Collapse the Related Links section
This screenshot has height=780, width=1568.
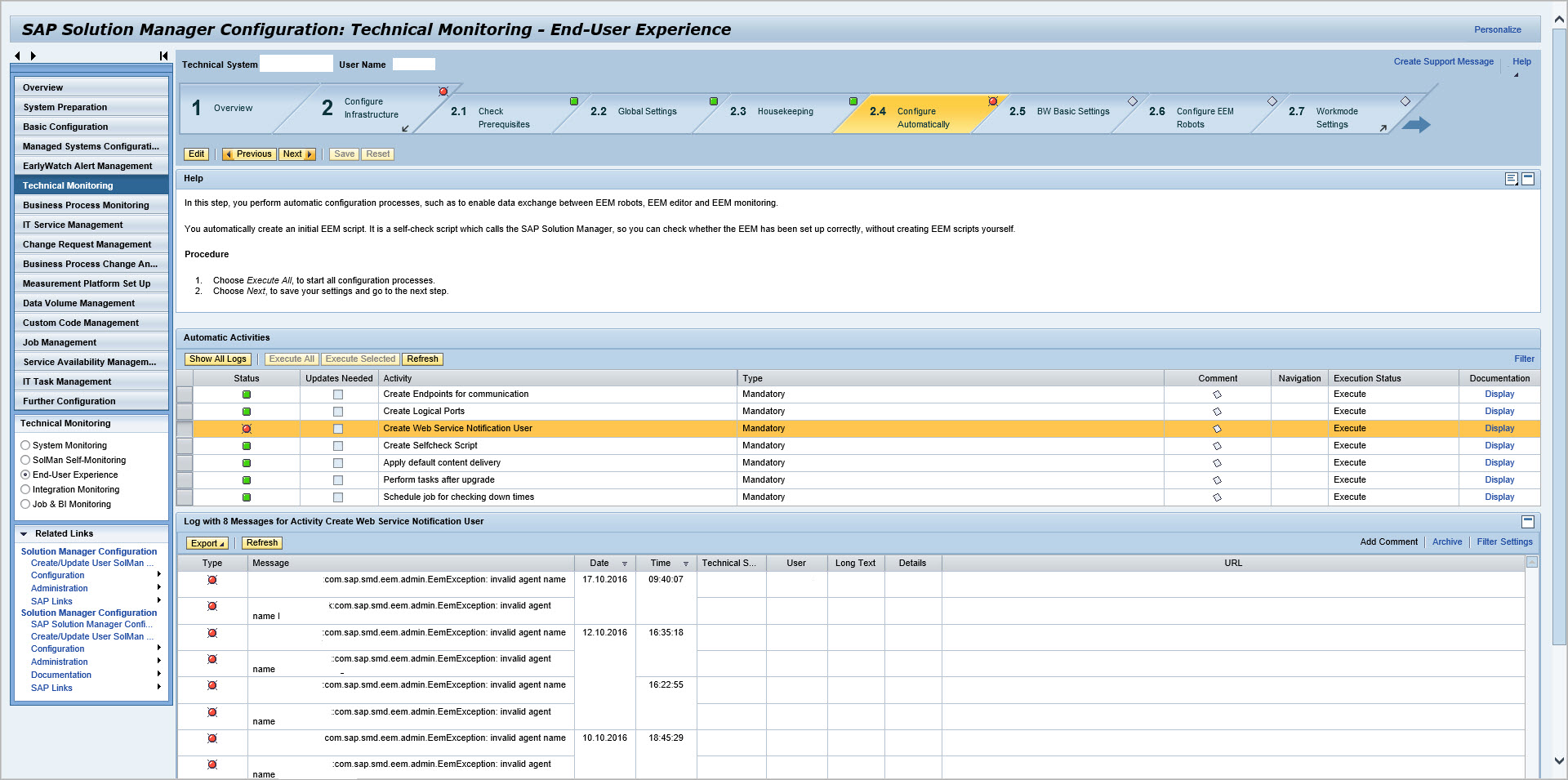[24, 534]
